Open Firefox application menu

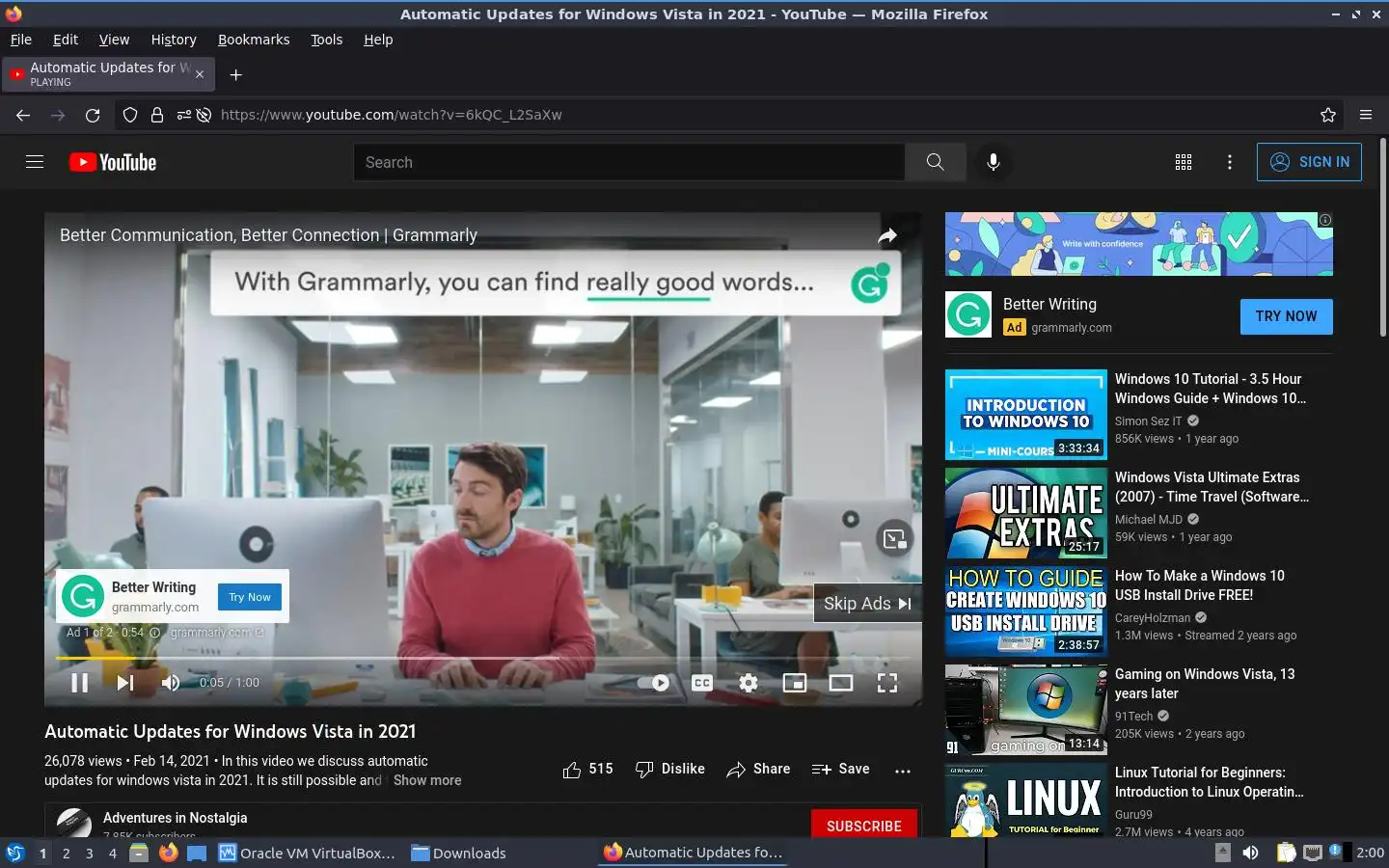tap(1366, 115)
